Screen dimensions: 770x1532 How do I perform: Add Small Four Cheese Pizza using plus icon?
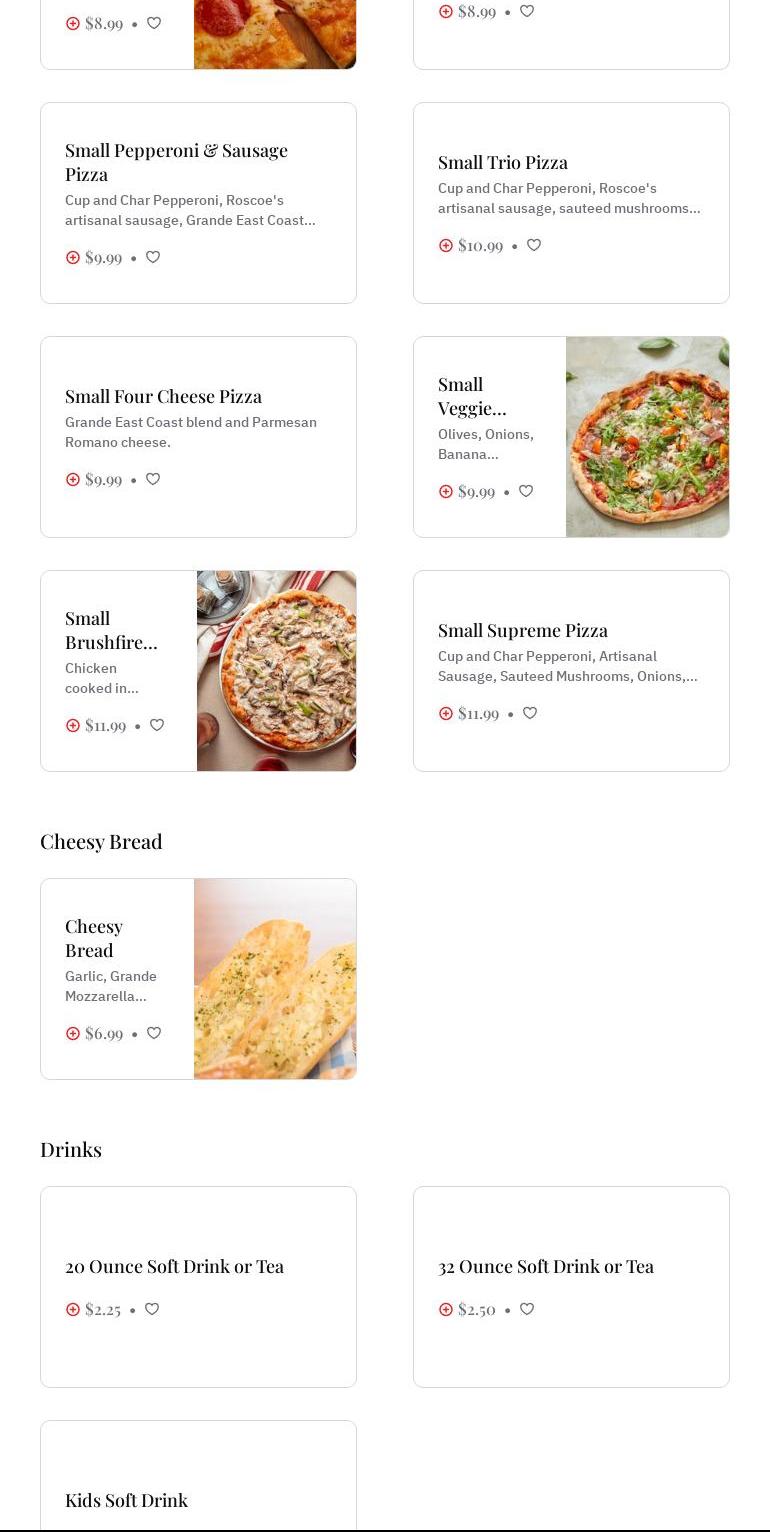tap(73, 480)
